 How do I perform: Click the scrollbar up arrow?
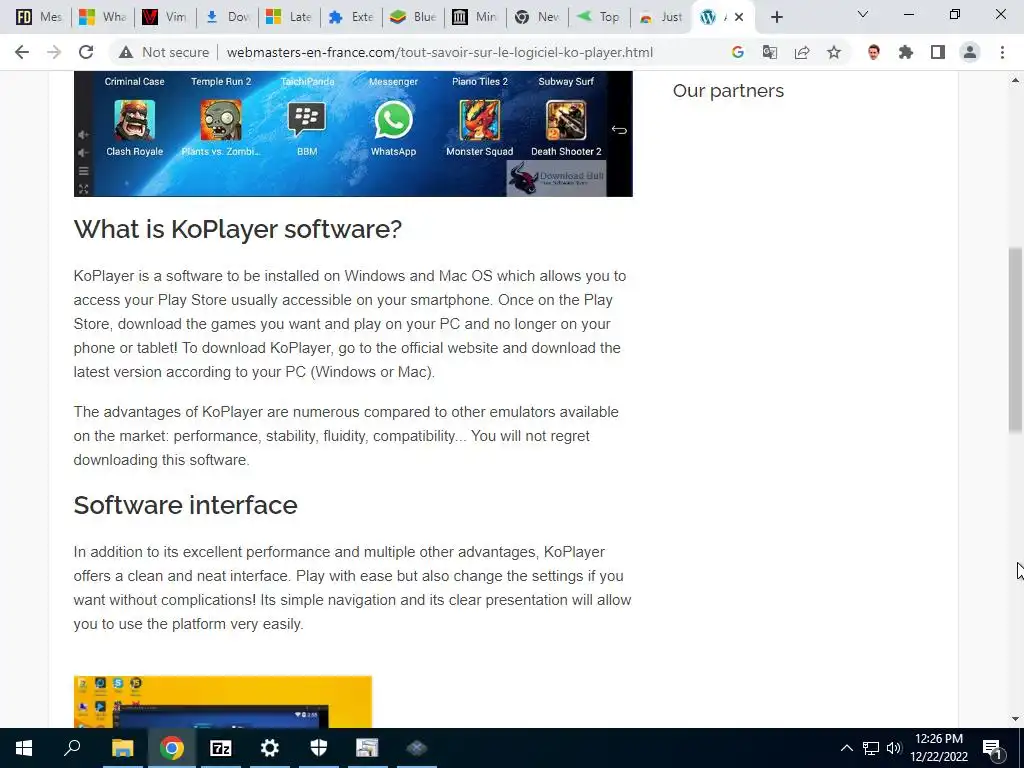[1015, 80]
